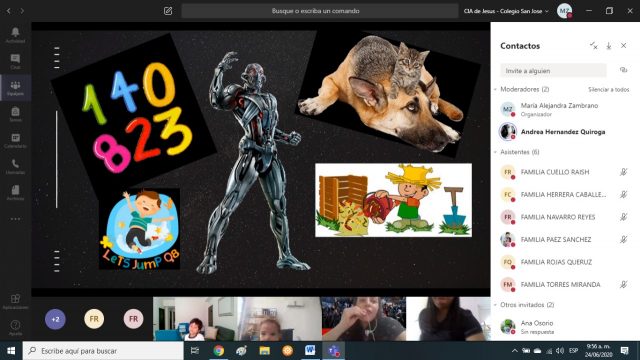Open the Apps icon in sidebar

point(15,301)
